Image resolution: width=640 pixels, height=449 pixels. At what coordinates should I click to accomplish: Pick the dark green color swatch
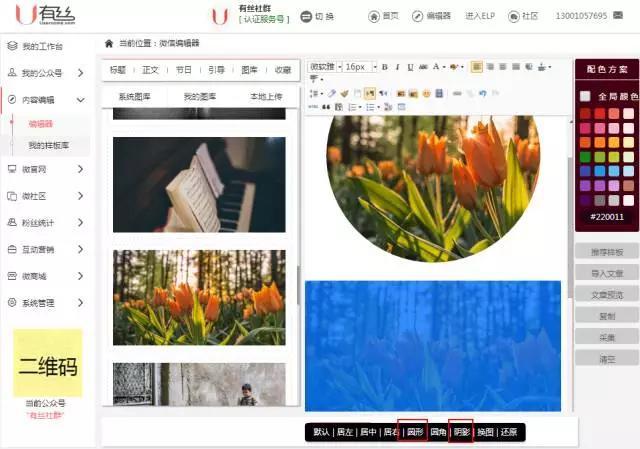click(x=585, y=157)
